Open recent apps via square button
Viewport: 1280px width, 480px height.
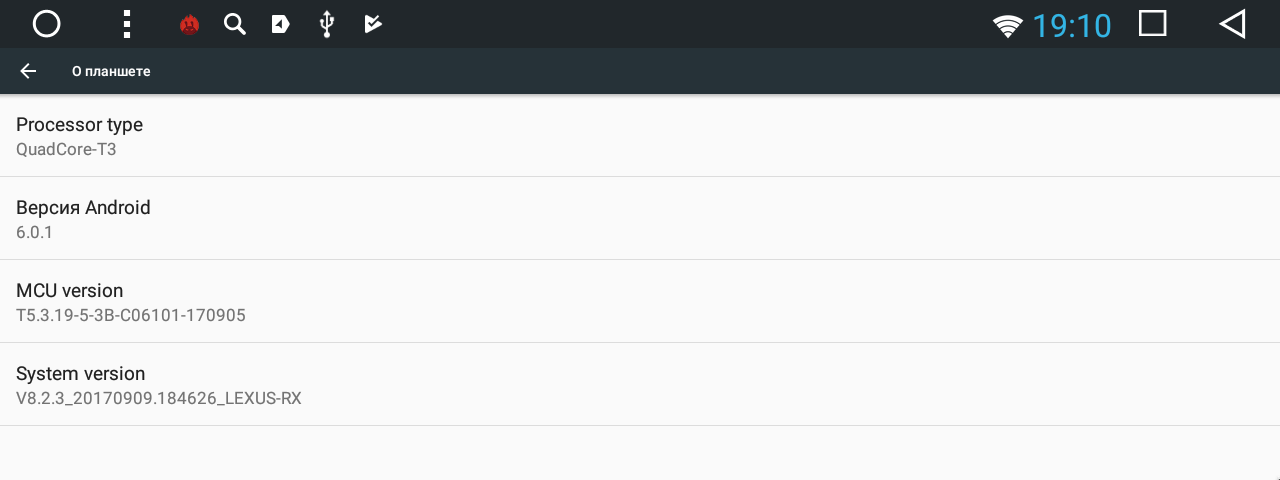click(1153, 24)
